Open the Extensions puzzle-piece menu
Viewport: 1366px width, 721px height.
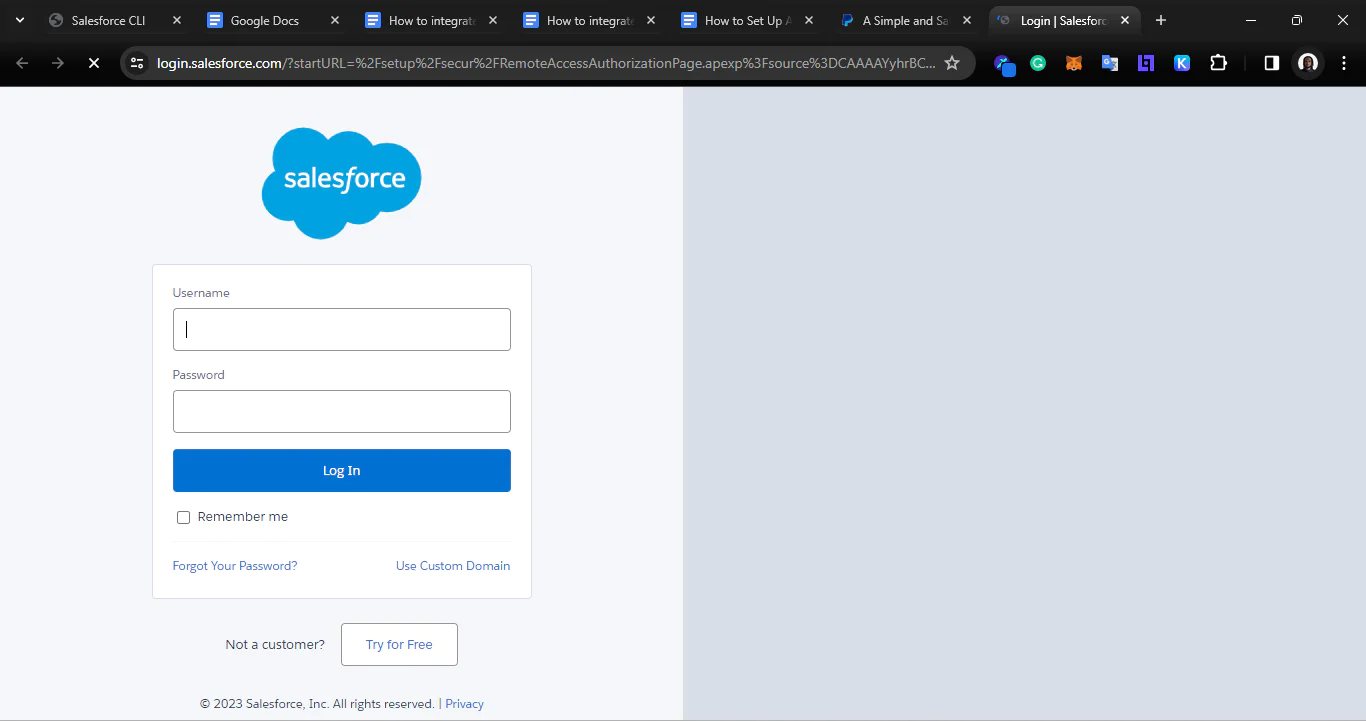pos(1218,63)
